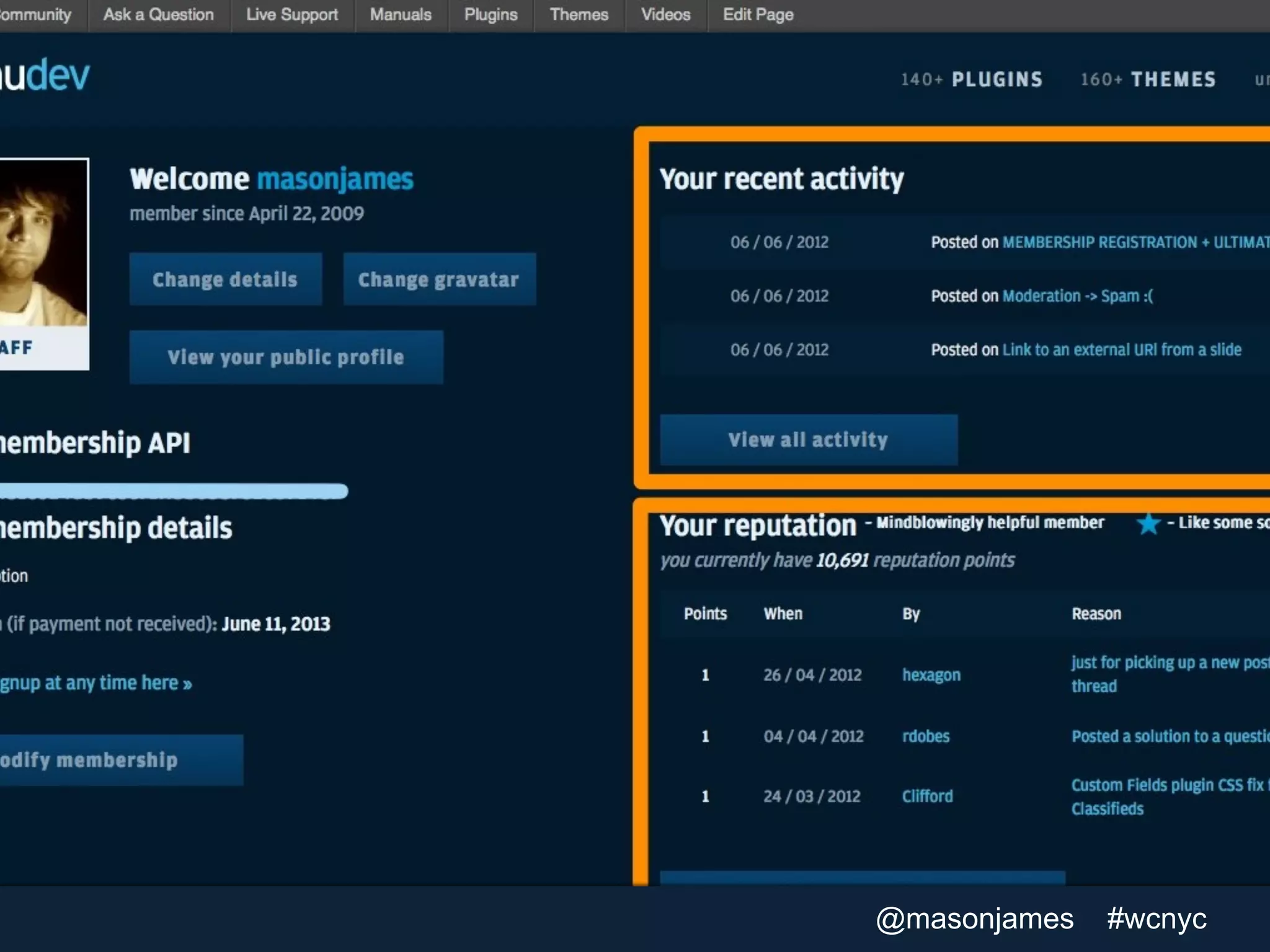Open the Ask a Question menu item
This screenshot has width=1270, height=952.
pyautogui.click(x=158, y=15)
